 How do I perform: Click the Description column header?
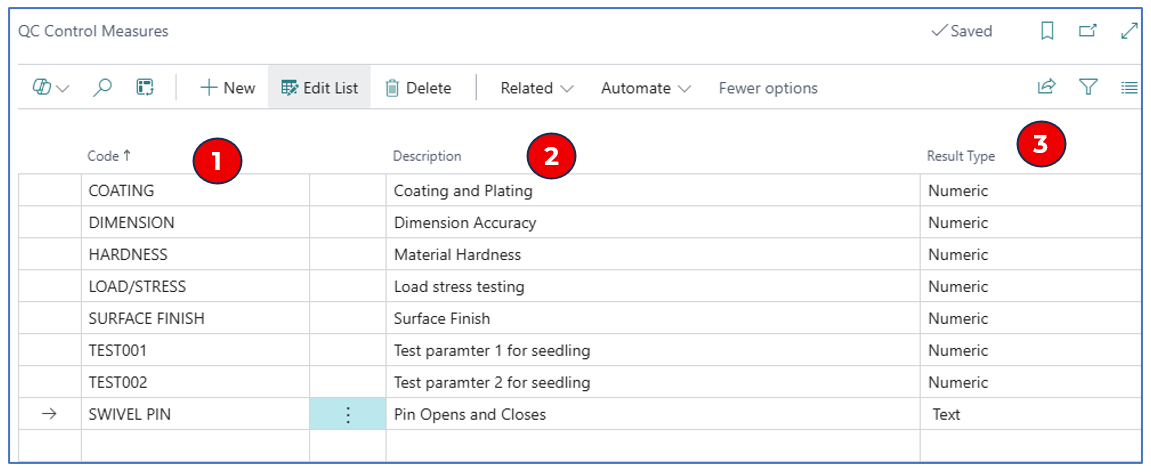427,156
